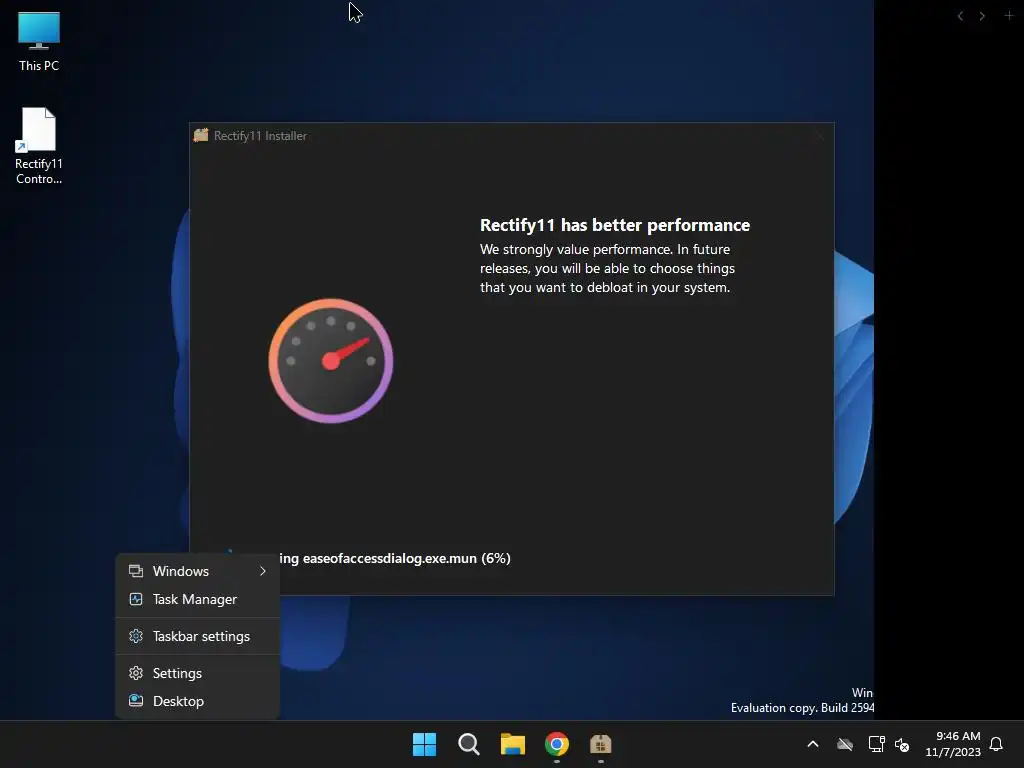Click the back arrow at top right
This screenshot has height=768, width=1024.
(x=960, y=16)
